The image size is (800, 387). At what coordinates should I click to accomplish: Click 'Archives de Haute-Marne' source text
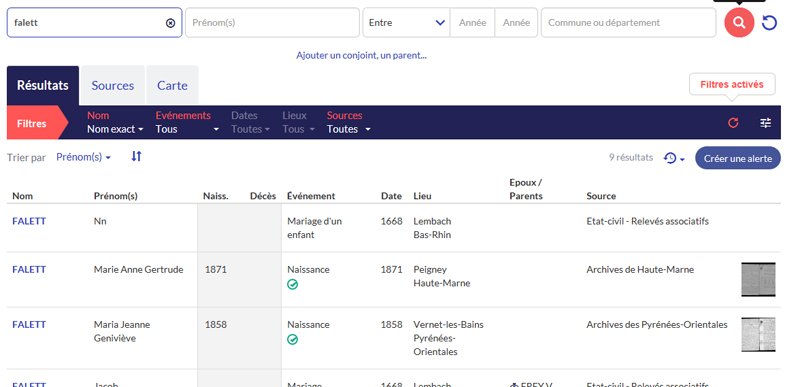640,270
